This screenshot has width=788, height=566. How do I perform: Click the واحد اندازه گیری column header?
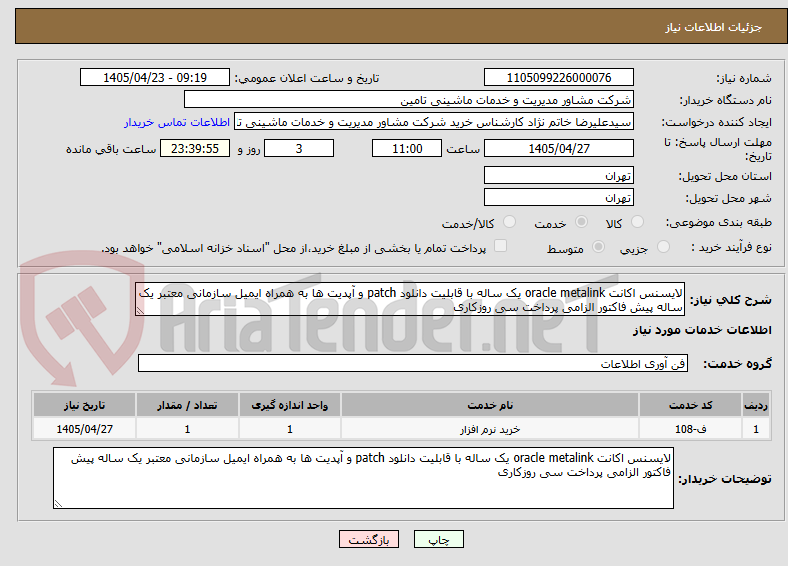pyautogui.click(x=290, y=405)
